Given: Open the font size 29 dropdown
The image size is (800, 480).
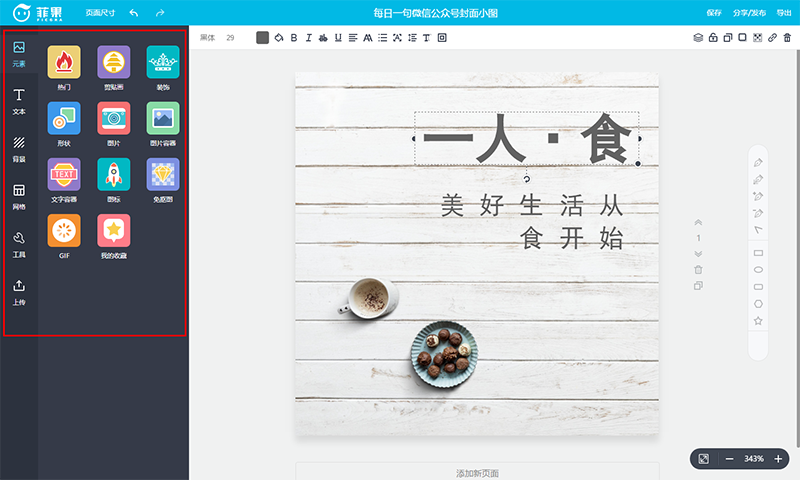Looking at the screenshot, I should point(230,38).
